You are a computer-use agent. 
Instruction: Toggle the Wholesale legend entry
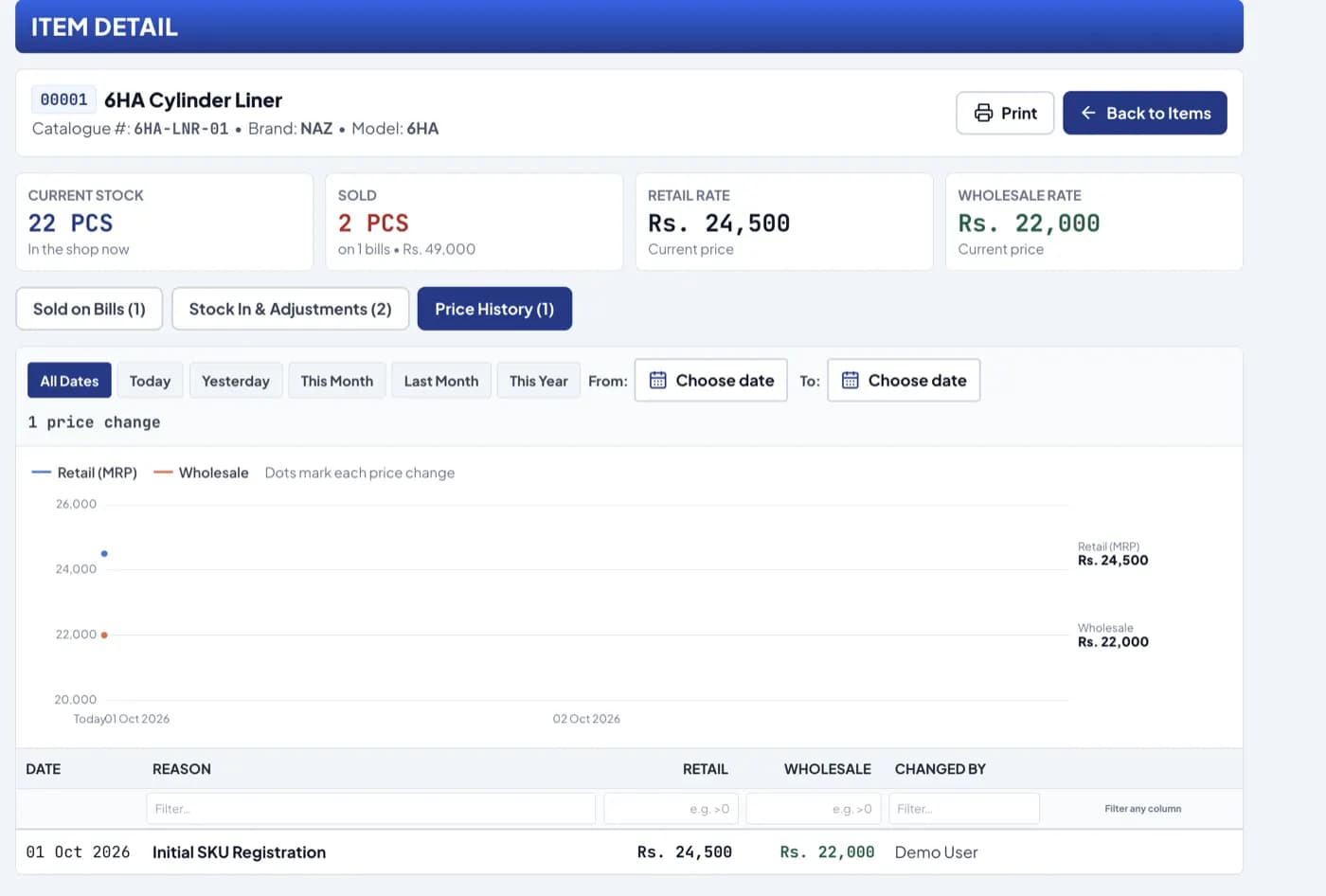click(x=201, y=473)
